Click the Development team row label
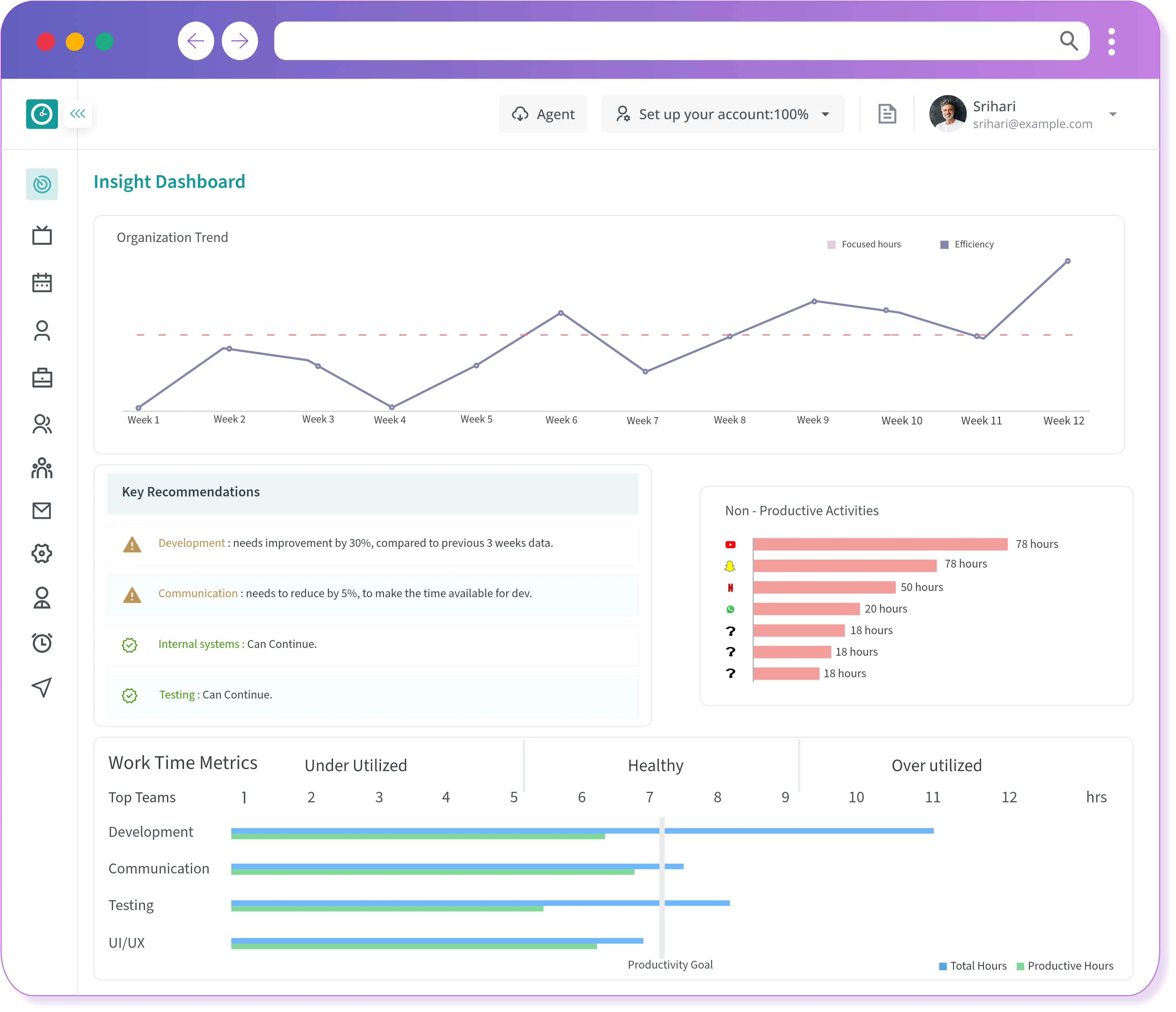 tap(150, 832)
